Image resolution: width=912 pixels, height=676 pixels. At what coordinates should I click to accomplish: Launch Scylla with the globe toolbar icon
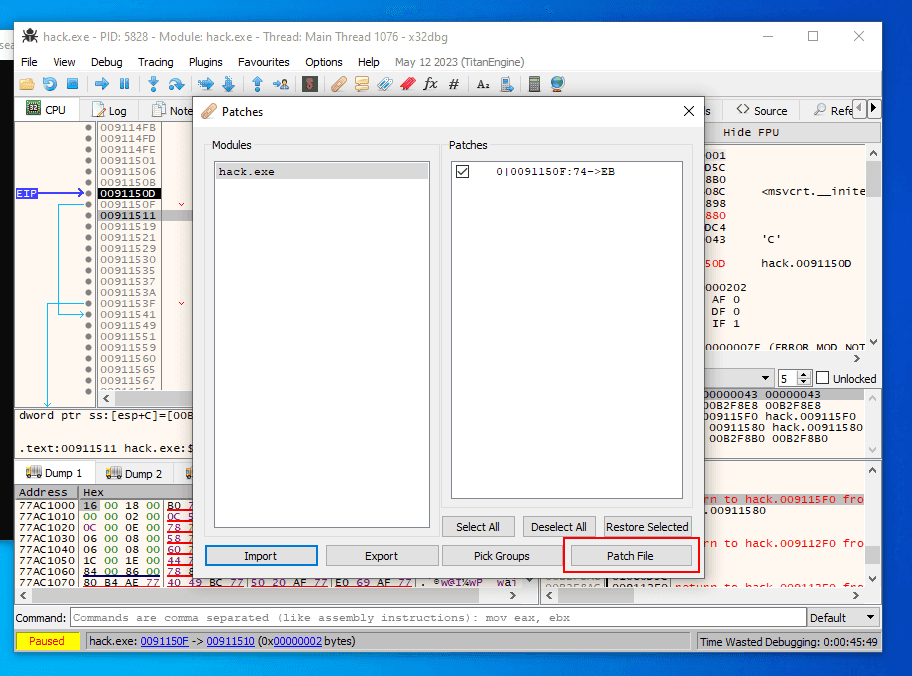(559, 84)
